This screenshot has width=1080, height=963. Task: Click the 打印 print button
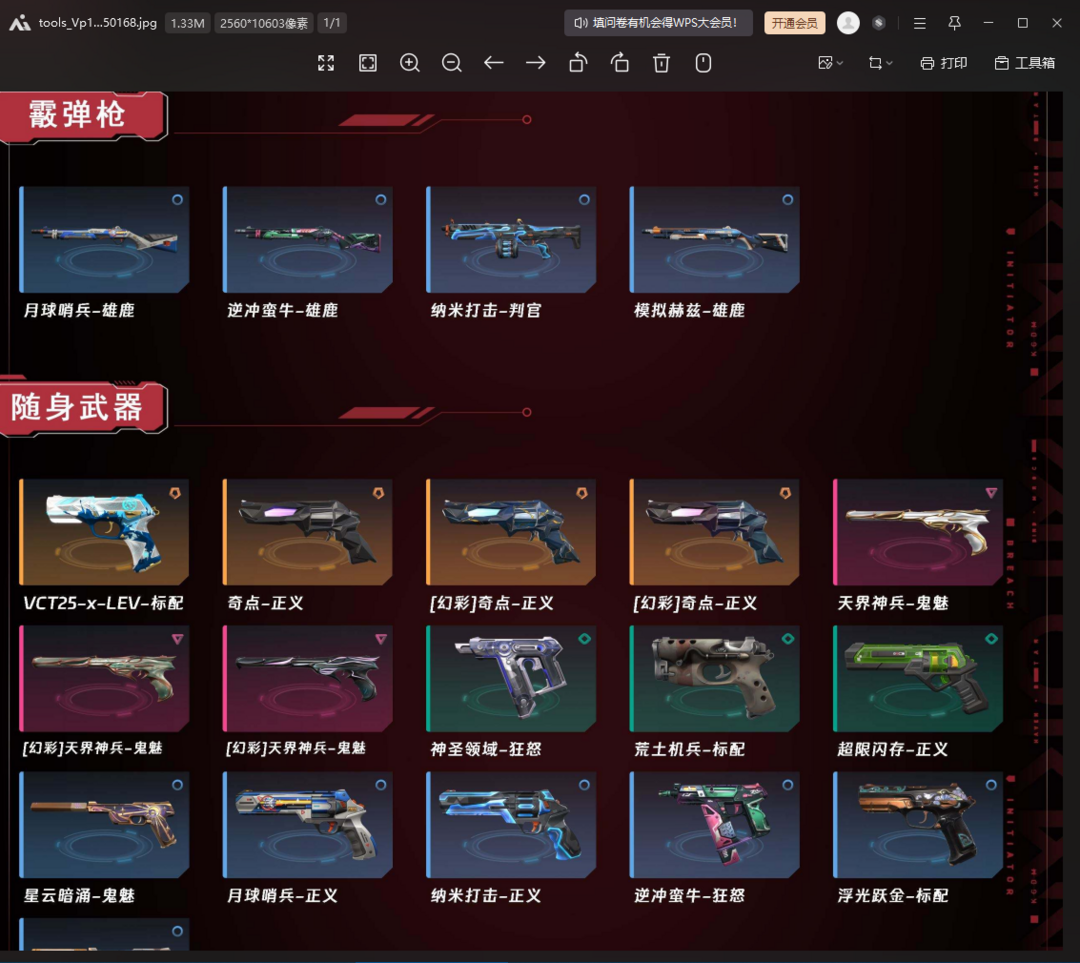(x=944, y=63)
